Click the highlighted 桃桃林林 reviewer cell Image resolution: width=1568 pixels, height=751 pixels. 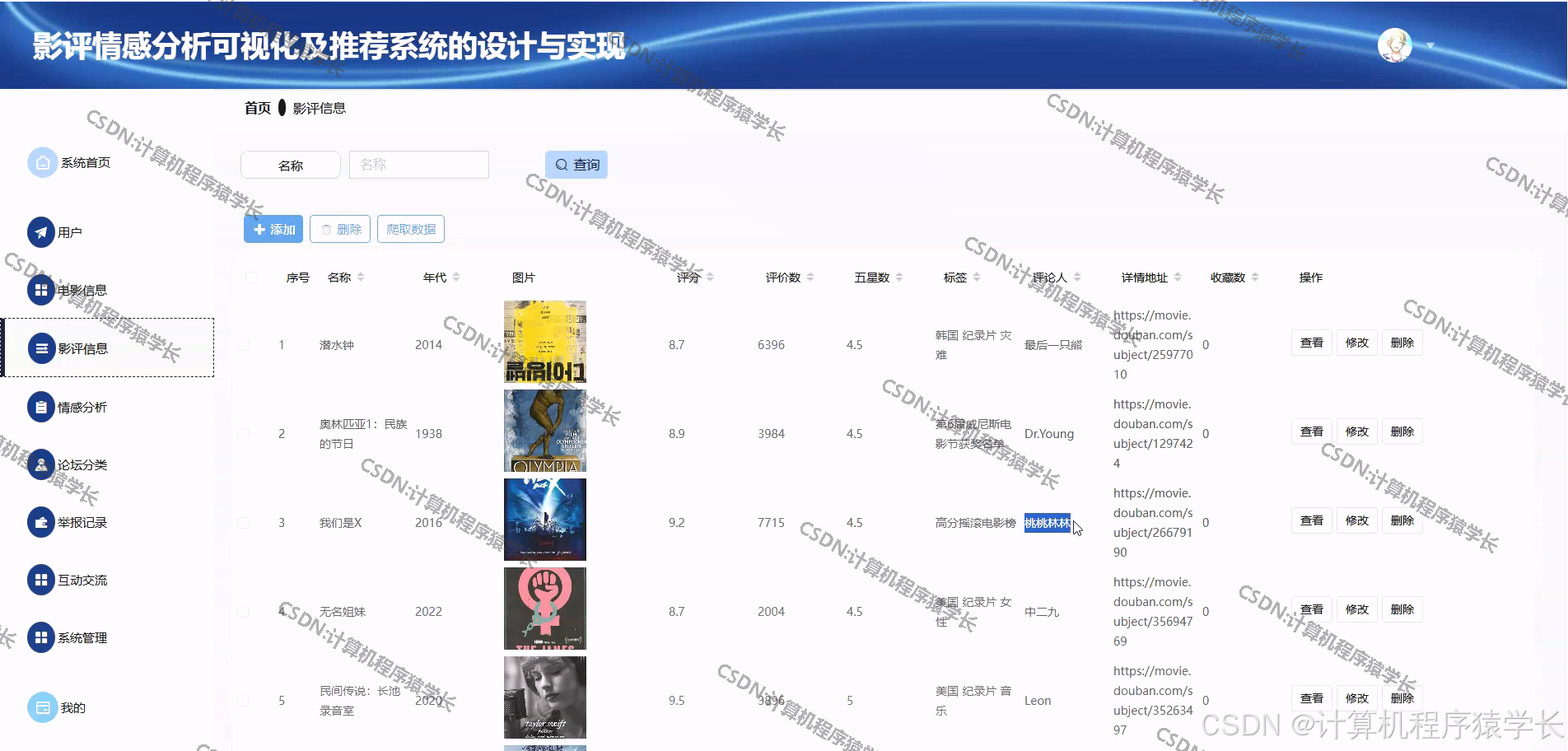1048,523
